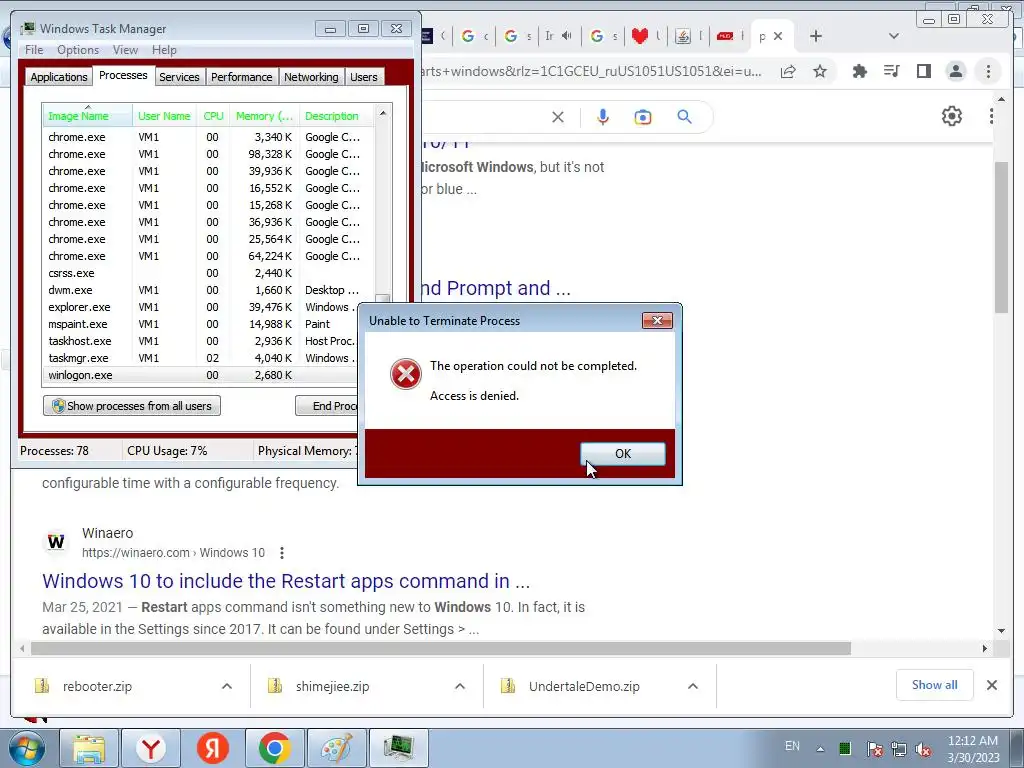
Task: Open the Windows Start menu orb
Action: point(26,748)
